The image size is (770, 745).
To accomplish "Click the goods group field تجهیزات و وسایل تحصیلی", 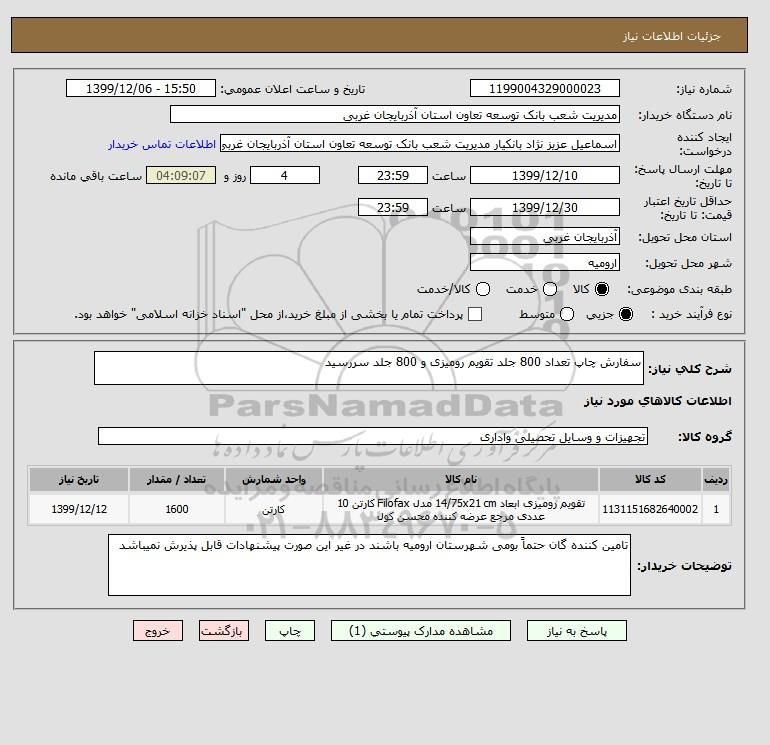I will (x=373, y=436).
